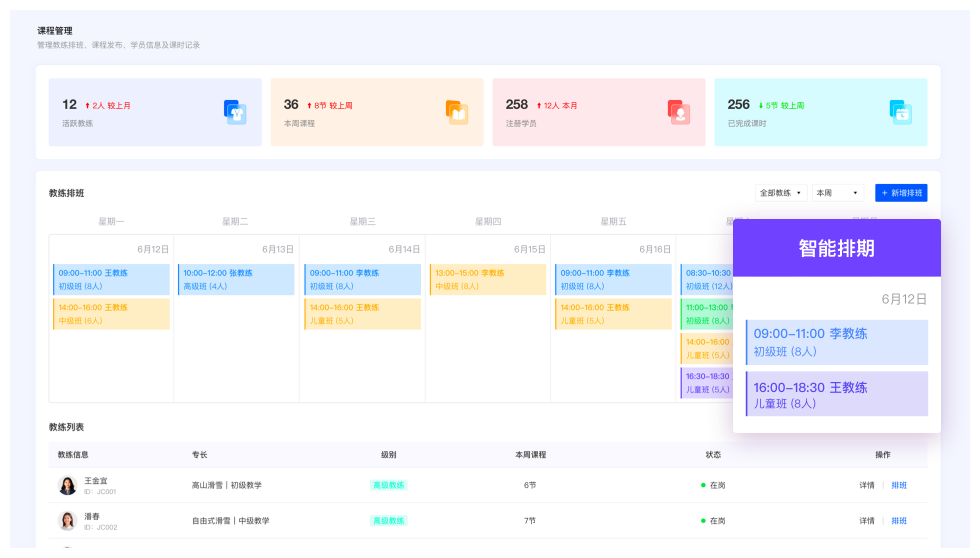Viewport: 980px width, 558px height.
Task: Expand the 本周 week range dropdown
Action: (838, 193)
